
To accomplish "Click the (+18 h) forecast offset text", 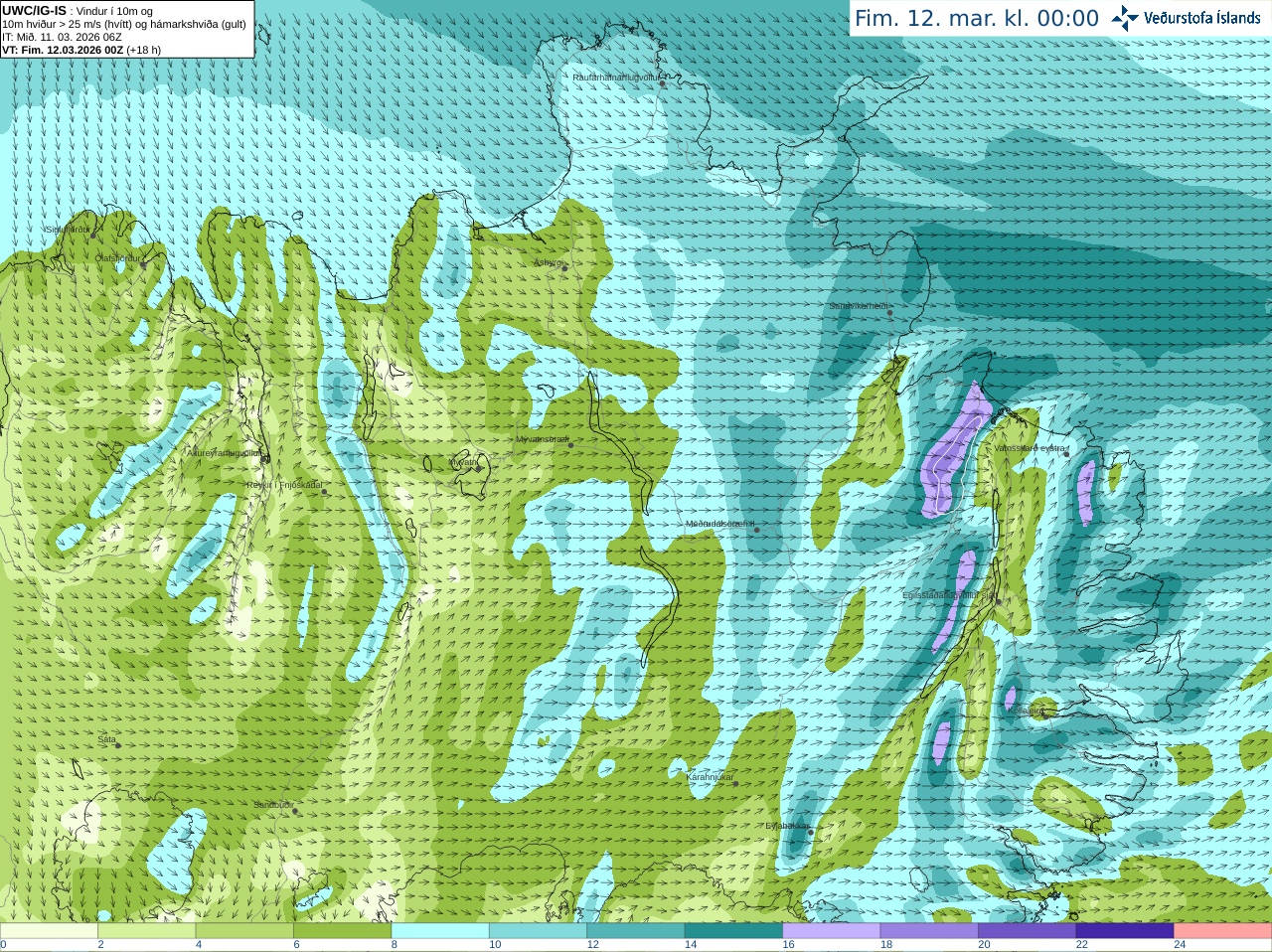I will [143, 50].
